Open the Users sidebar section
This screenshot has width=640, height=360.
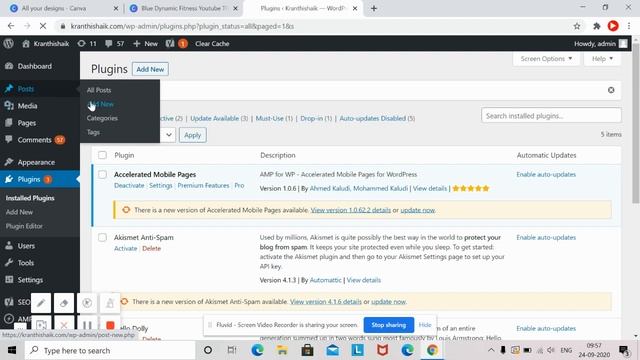pos(26,246)
